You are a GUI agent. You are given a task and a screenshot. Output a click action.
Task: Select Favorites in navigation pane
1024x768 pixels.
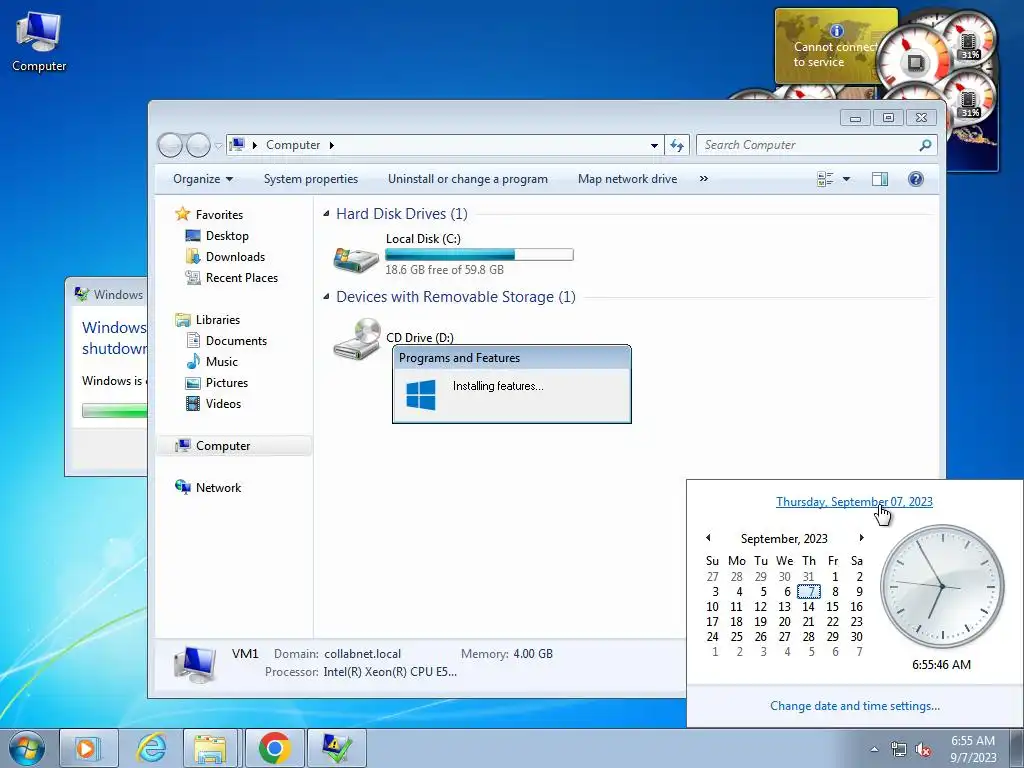click(209, 214)
